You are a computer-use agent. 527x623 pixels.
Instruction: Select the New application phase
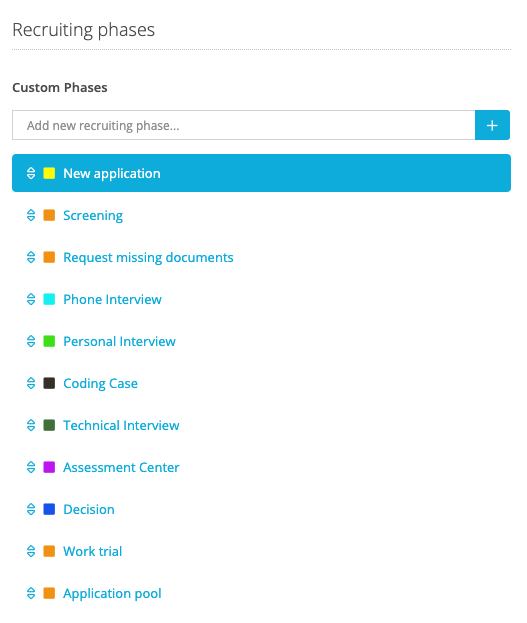(x=262, y=173)
